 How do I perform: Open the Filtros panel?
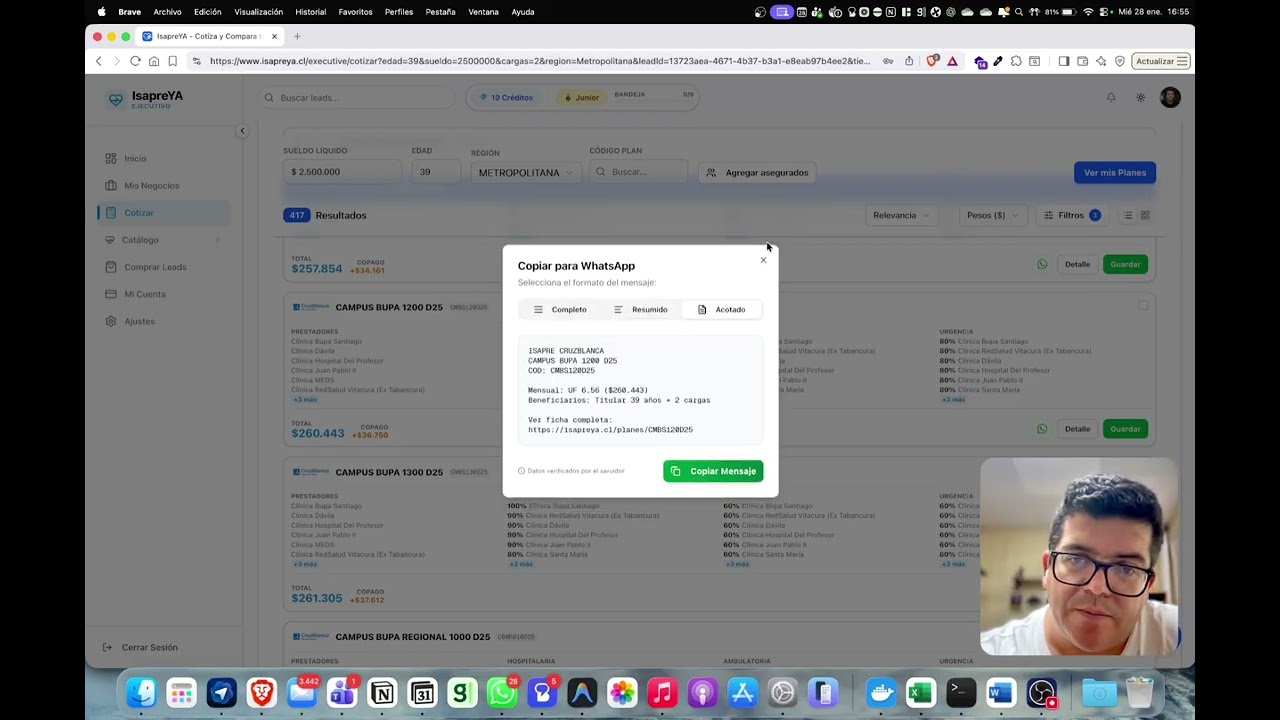click(1072, 215)
